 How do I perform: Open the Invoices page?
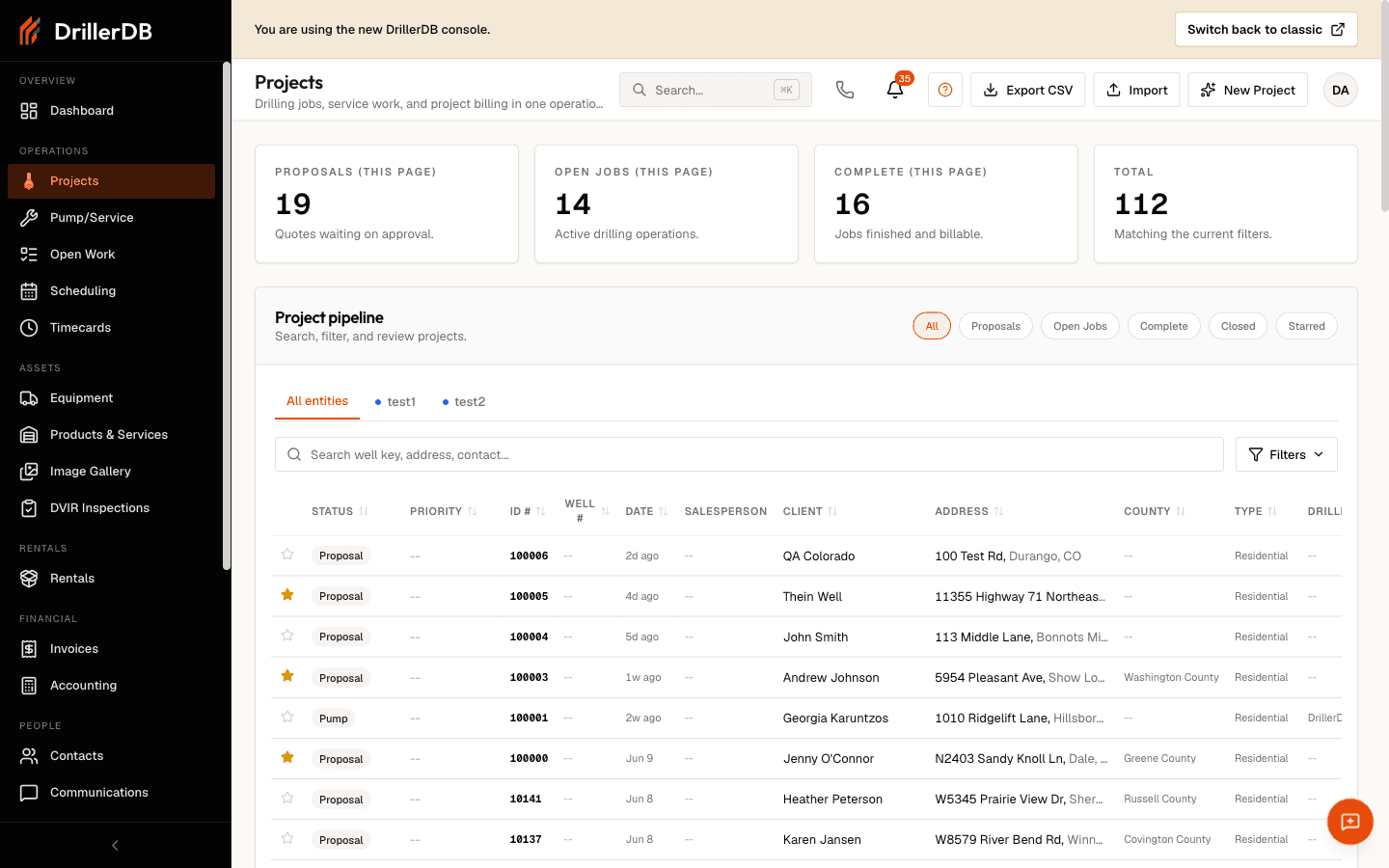click(x=111, y=649)
